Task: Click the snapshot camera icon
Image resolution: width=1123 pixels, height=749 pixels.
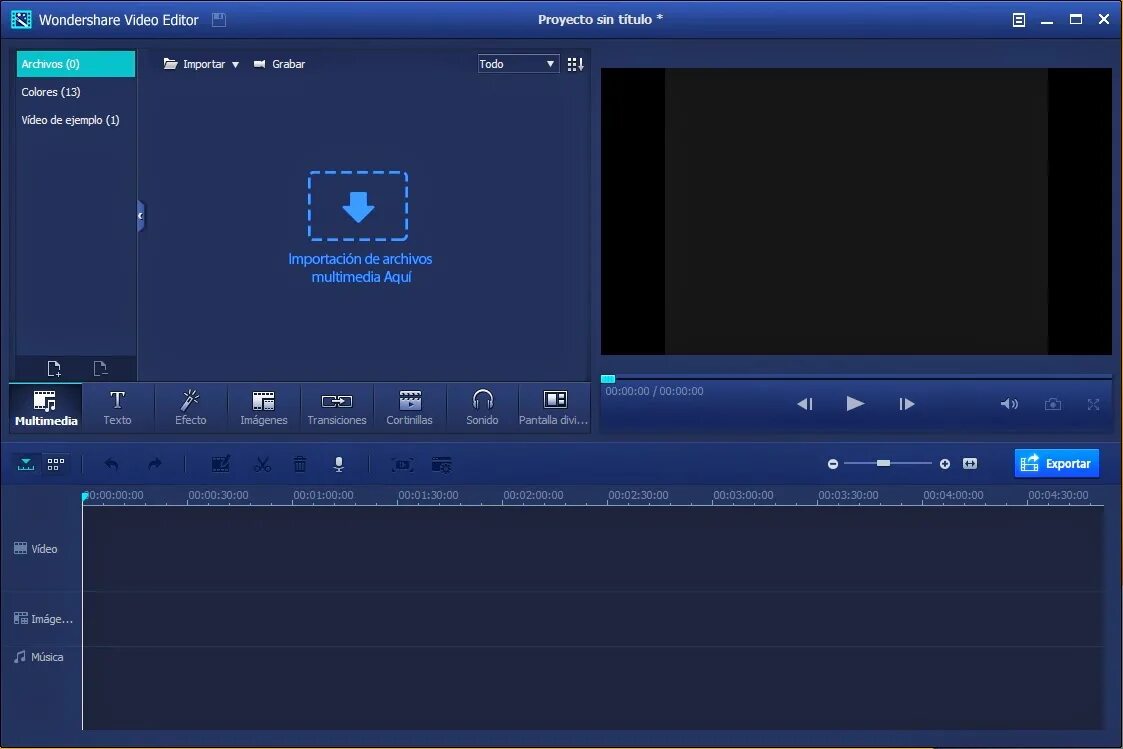Action: point(1053,404)
